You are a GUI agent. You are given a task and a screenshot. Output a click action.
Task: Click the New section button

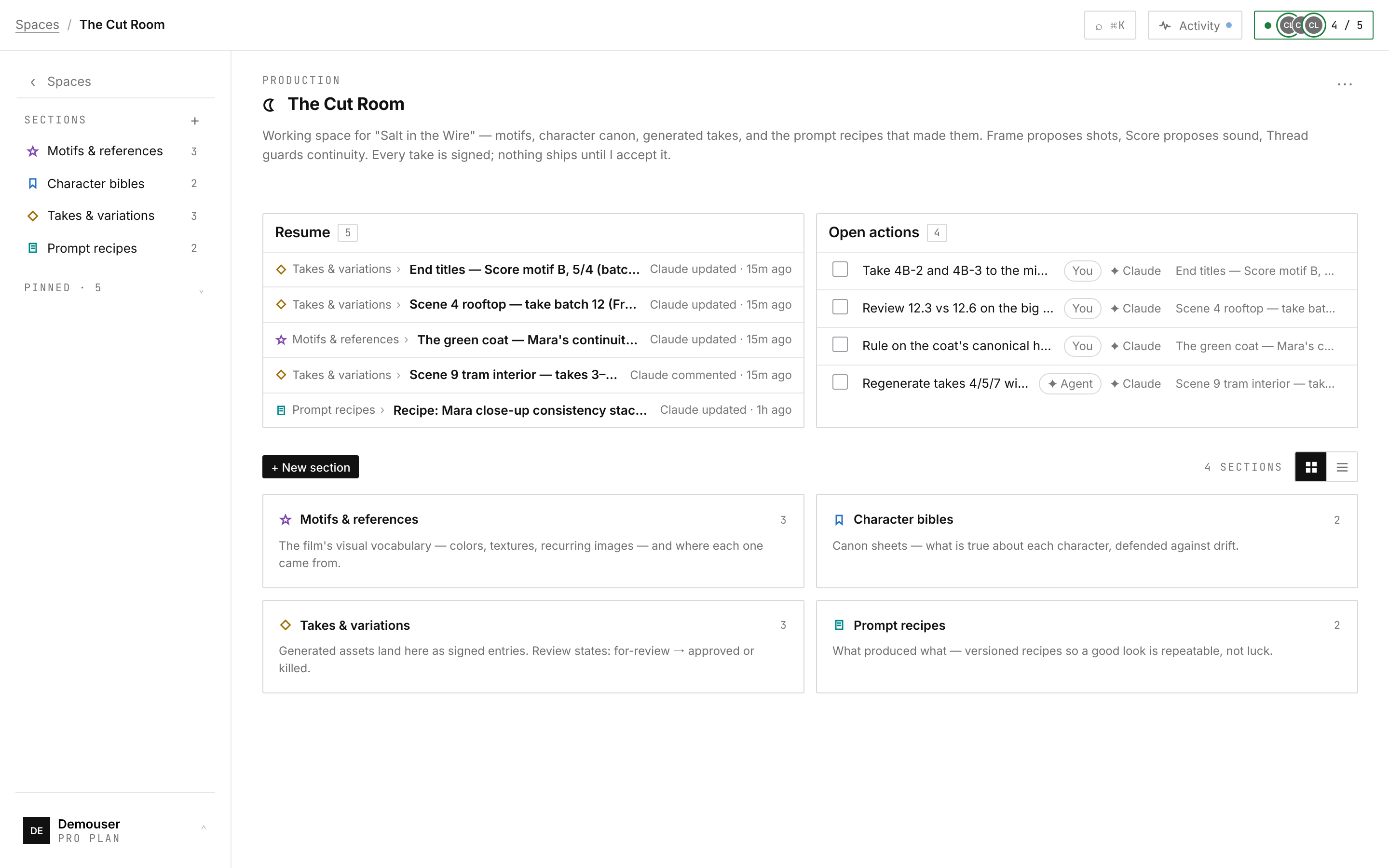311,467
